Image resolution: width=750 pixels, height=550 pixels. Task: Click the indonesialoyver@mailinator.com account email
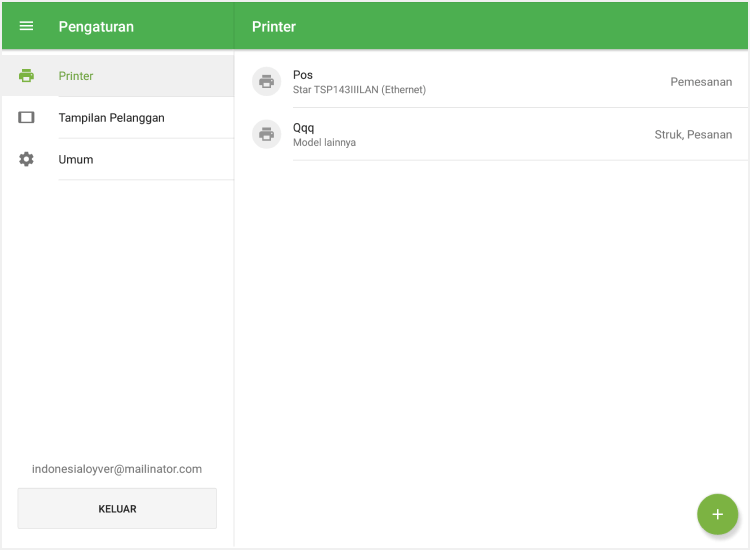(x=117, y=469)
